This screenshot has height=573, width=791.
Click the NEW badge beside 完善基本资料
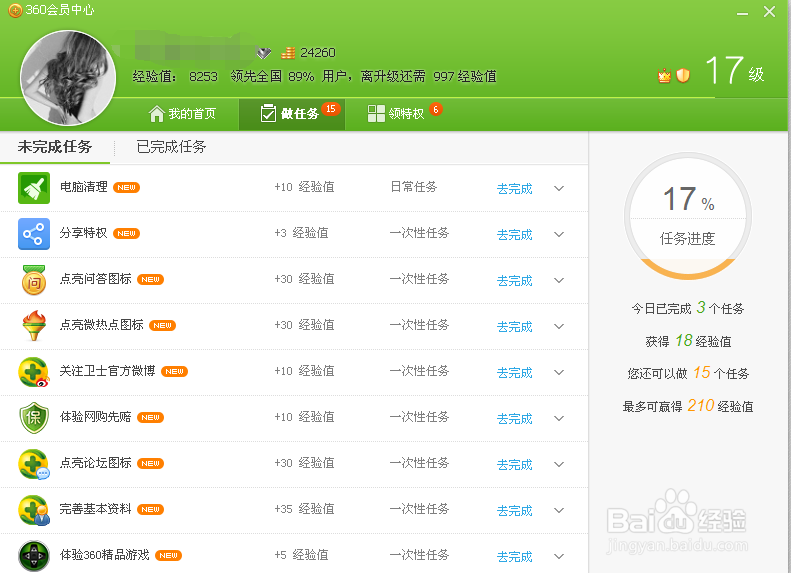(150, 509)
